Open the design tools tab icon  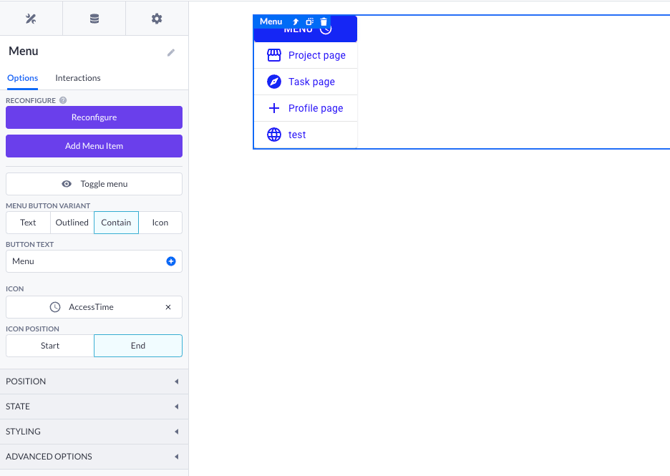31,18
